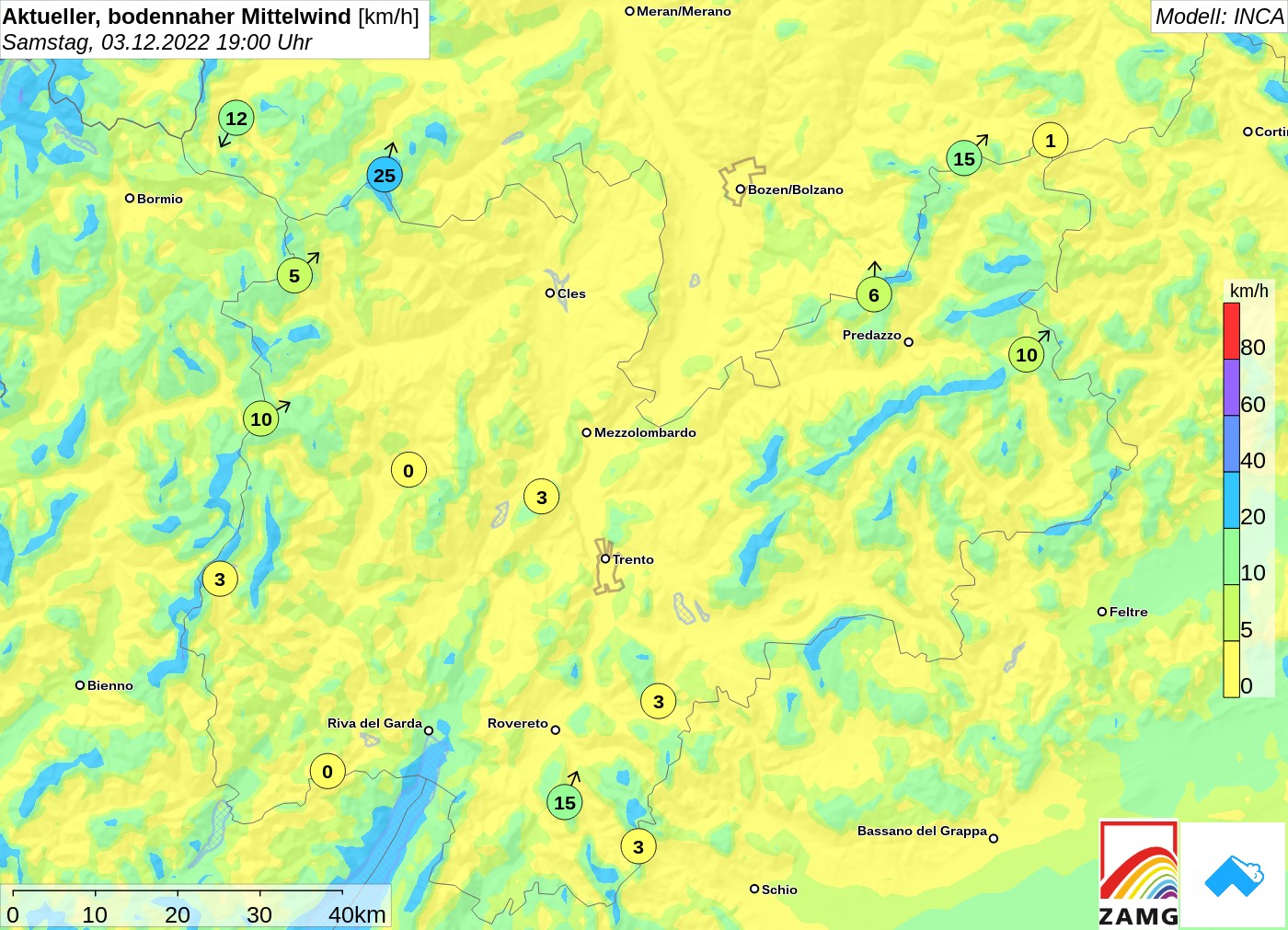This screenshot has width=1288, height=930.
Task: Choose the 6 km/h marker above Predazzo
Action: (x=874, y=294)
